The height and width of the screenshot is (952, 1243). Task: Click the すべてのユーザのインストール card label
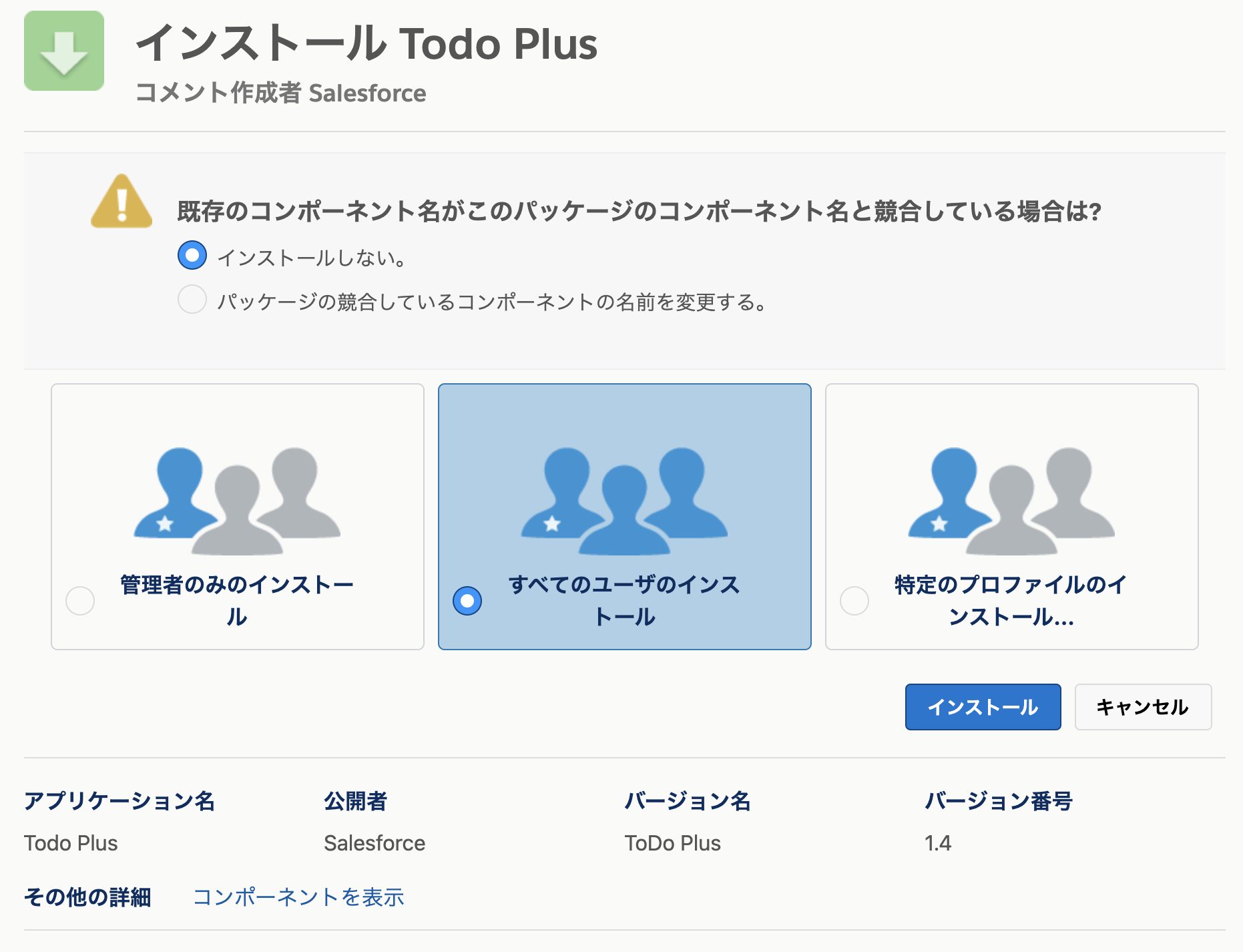click(624, 600)
